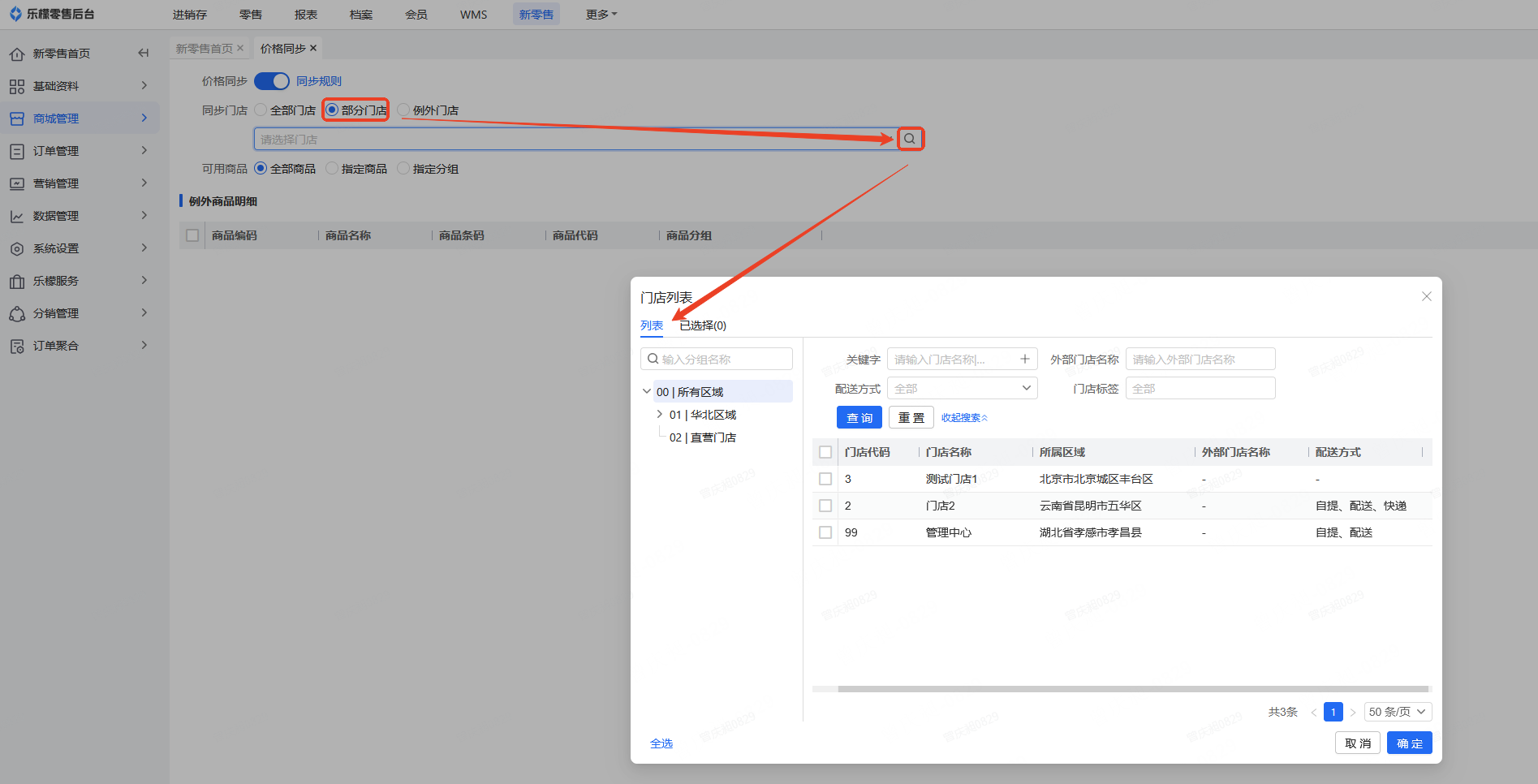The width and height of the screenshot is (1538, 784).
Task: Click the 全选 link
Action: (661, 743)
